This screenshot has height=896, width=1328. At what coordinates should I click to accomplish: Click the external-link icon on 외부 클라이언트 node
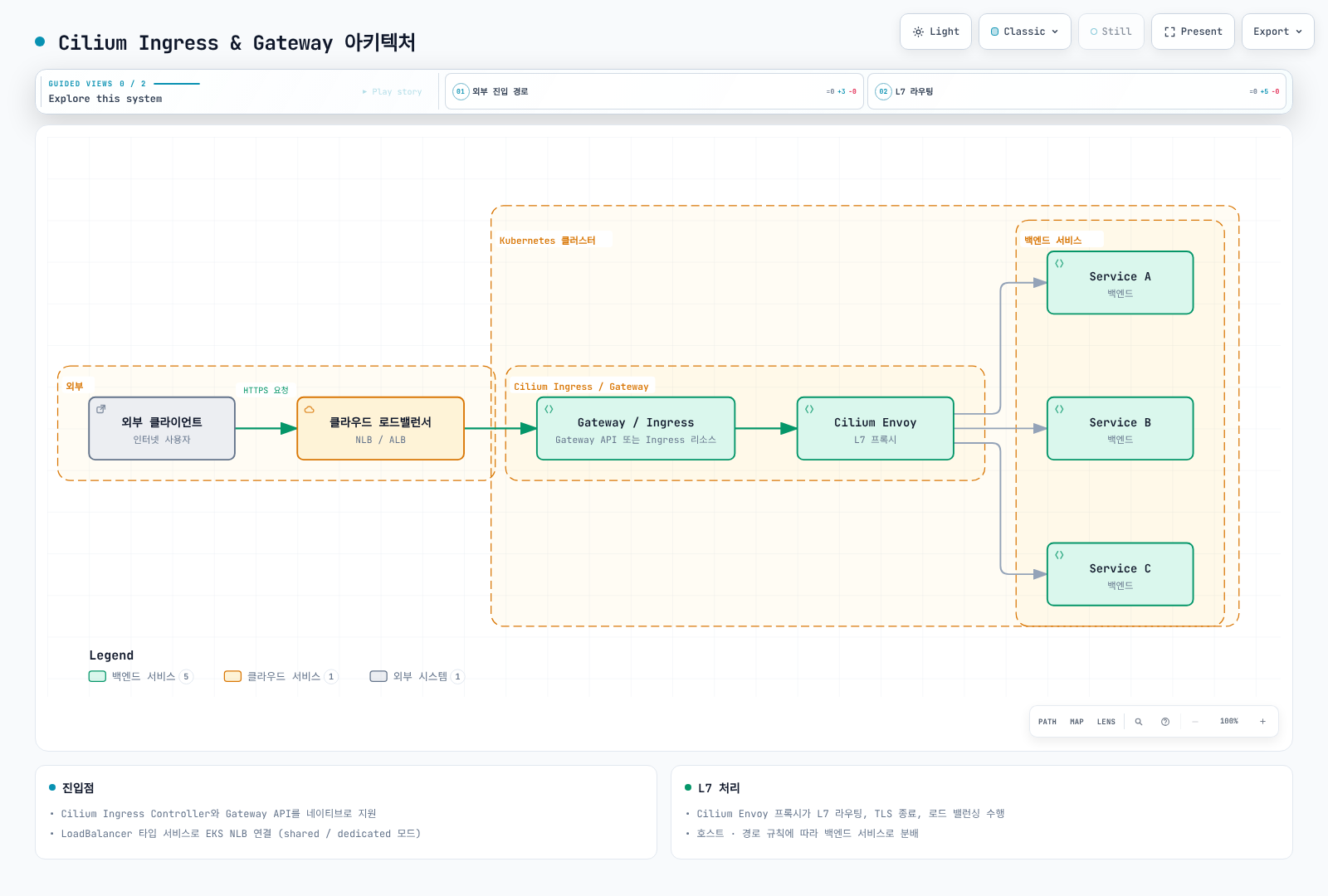point(101,409)
